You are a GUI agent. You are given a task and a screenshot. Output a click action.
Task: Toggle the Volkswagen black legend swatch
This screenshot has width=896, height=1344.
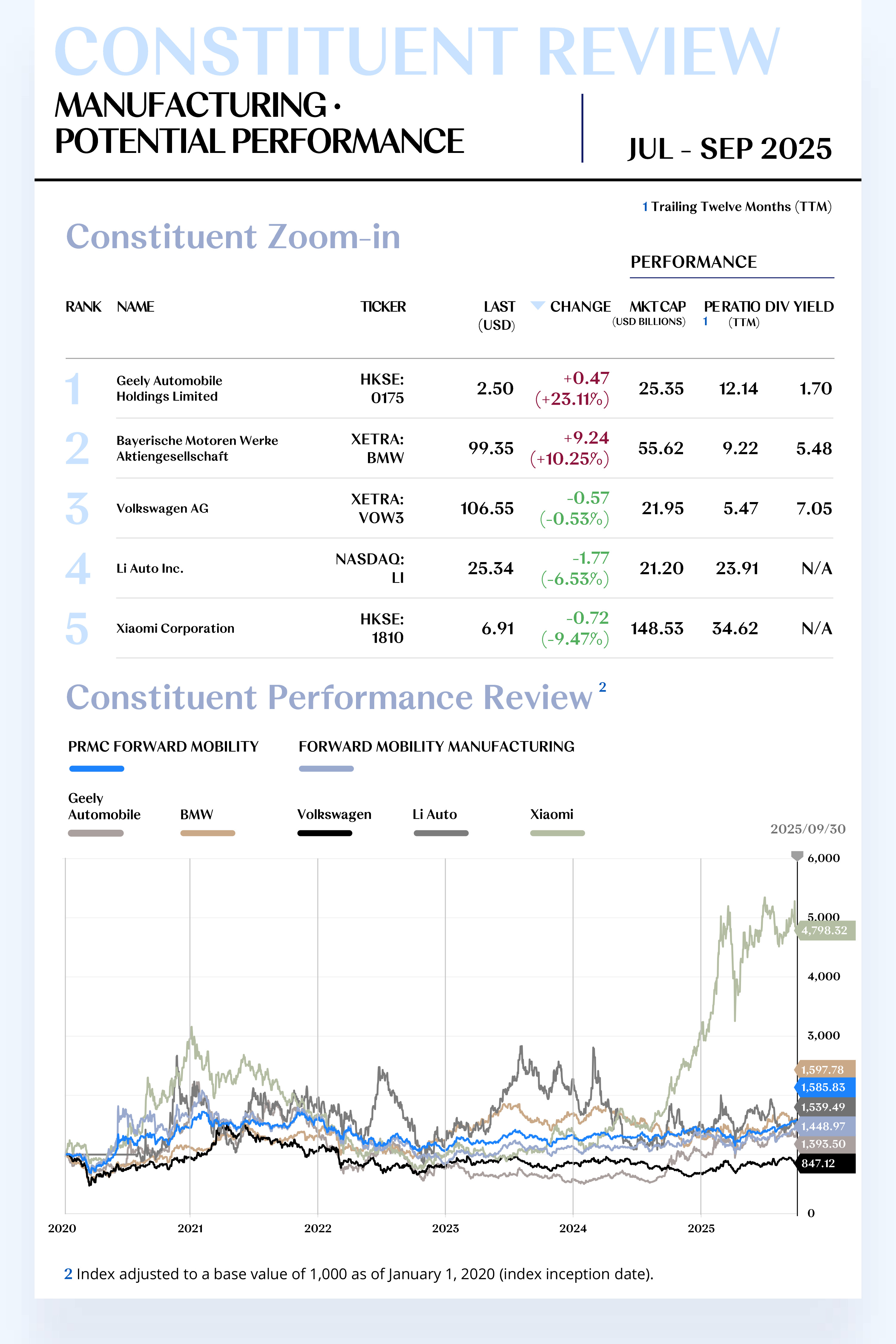coord(325,833)
